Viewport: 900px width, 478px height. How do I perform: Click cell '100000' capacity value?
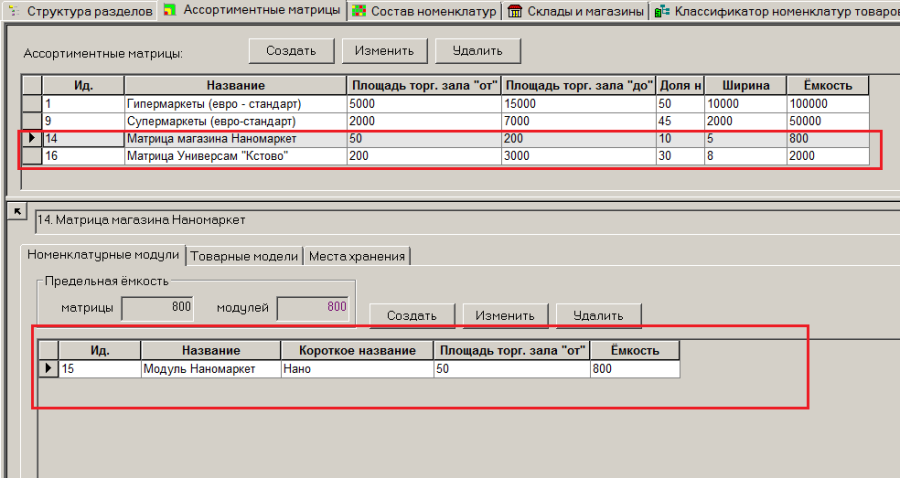tap(828, 104)
